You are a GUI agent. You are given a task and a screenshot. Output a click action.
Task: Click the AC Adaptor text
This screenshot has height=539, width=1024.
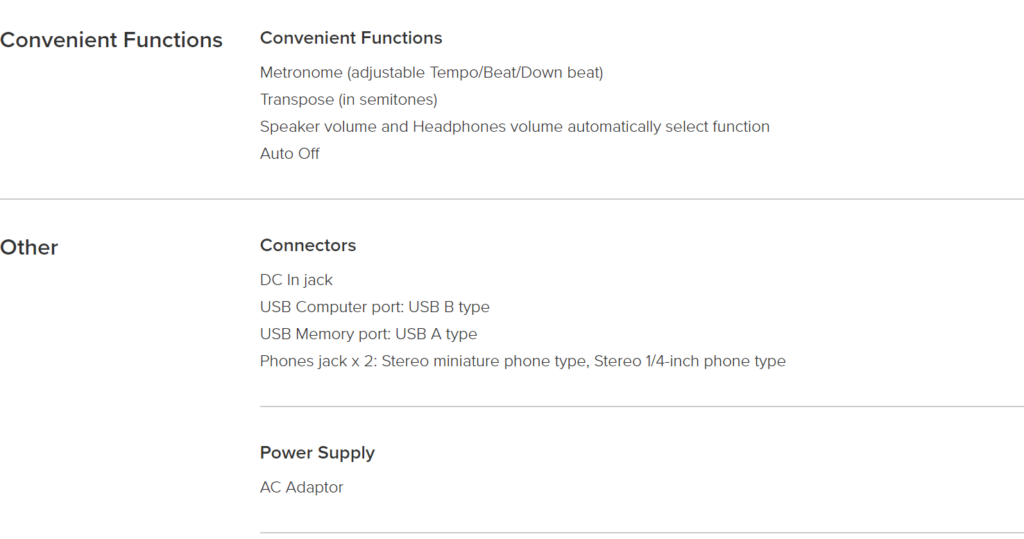pos(301,487)
